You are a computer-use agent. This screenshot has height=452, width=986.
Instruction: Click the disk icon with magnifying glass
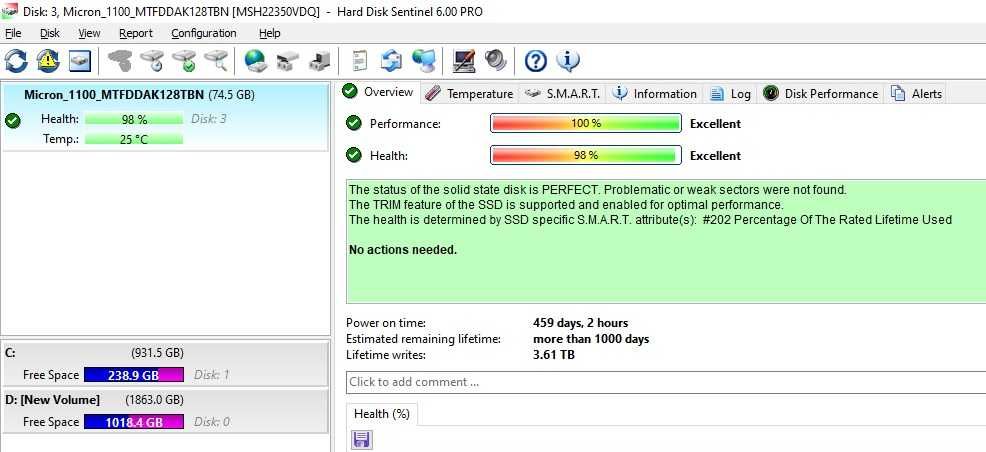[x=216, y=60]
